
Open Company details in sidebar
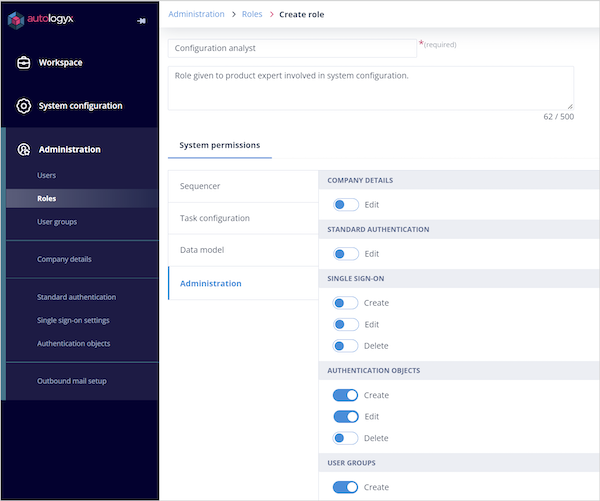click(64, 259)
